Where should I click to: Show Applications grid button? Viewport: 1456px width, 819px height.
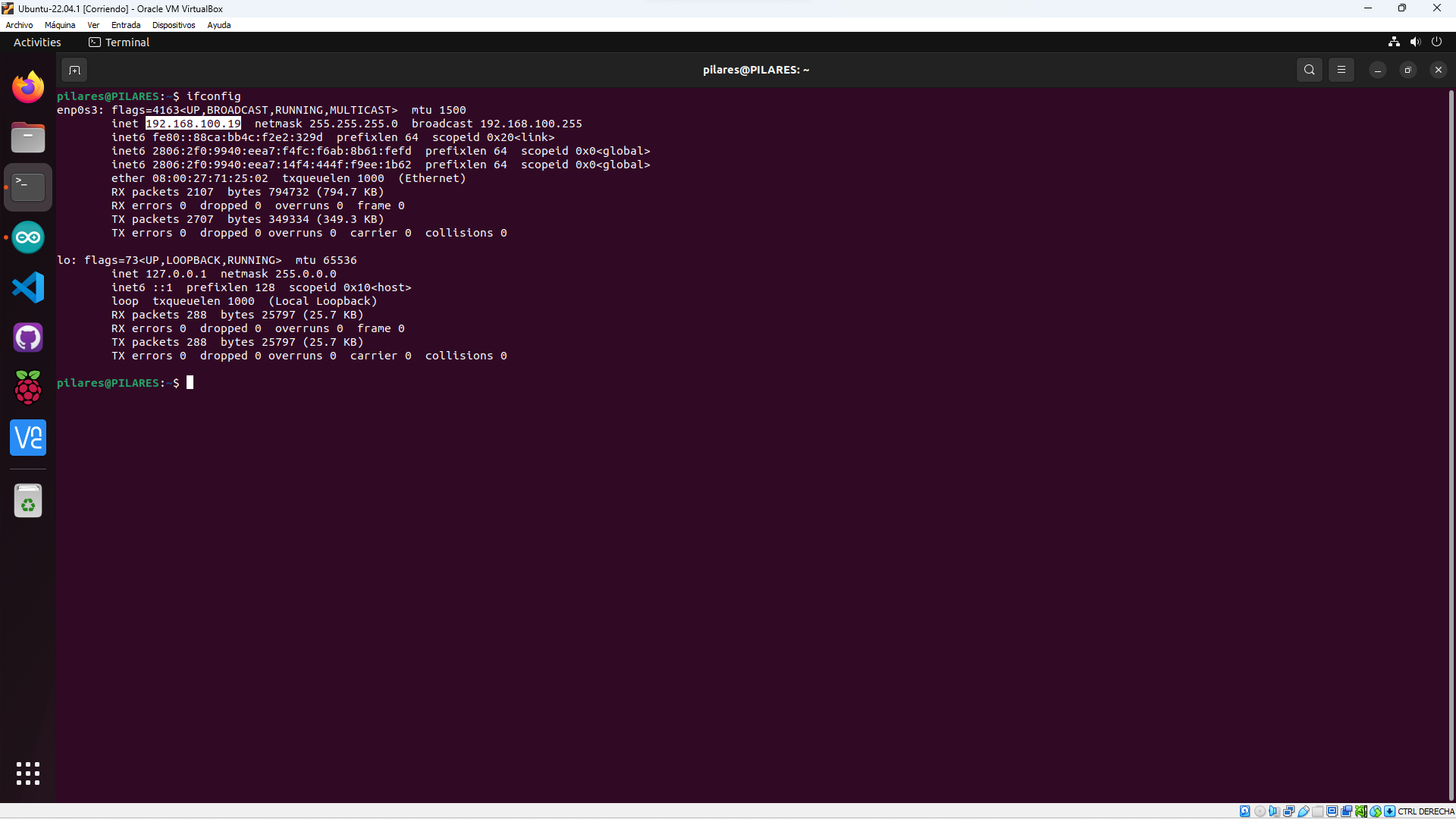click(28, 773)
